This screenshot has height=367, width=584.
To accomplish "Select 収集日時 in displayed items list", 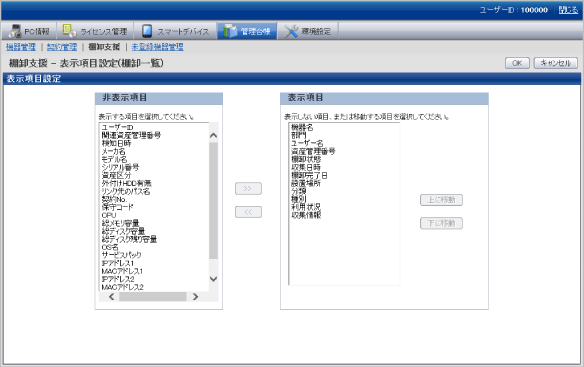I will [306, 168].
